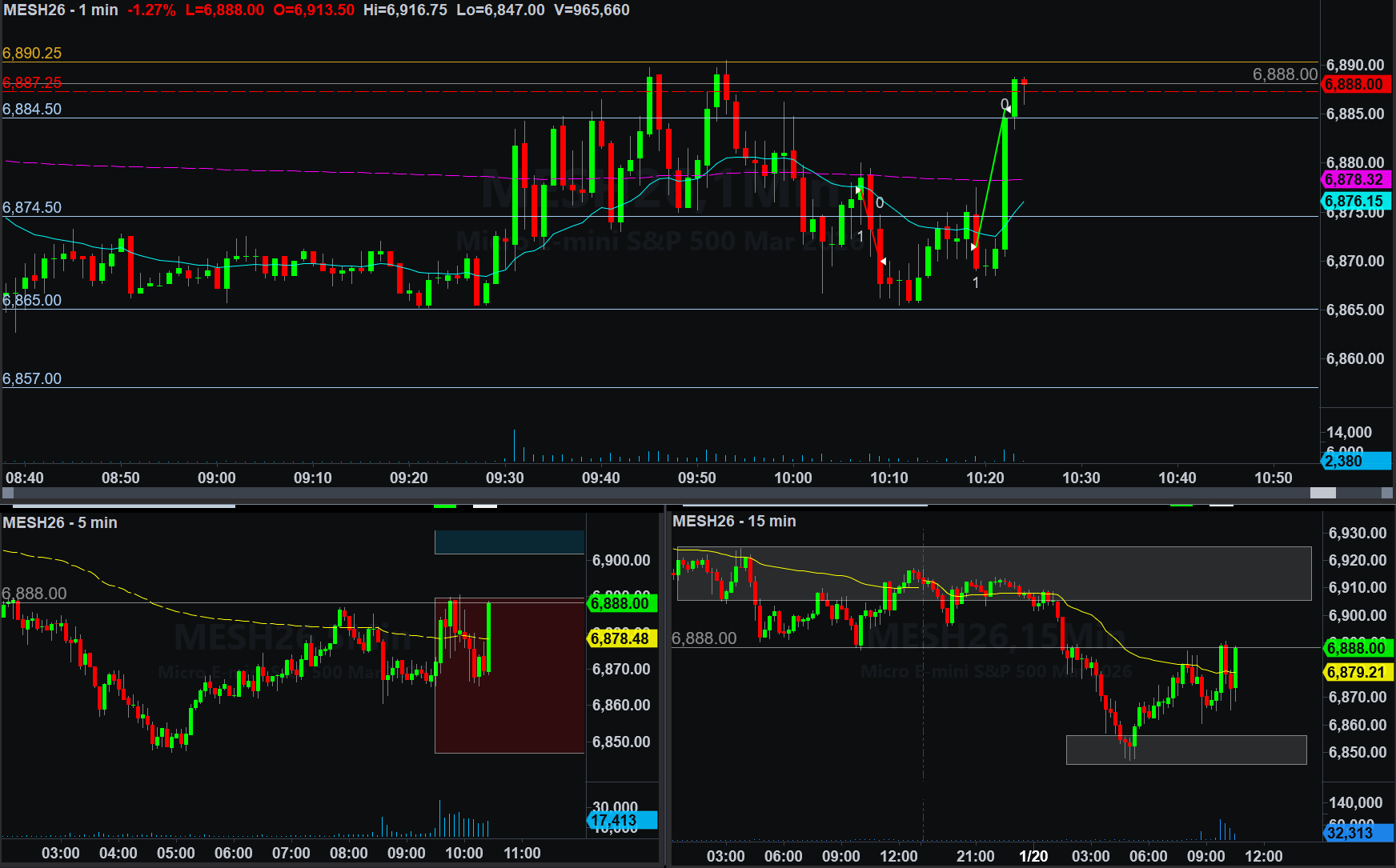The width and height of the screenshot is (1396, 868).
Task: Select the red 6,887.25 price line label
Action: coord(32,82)
